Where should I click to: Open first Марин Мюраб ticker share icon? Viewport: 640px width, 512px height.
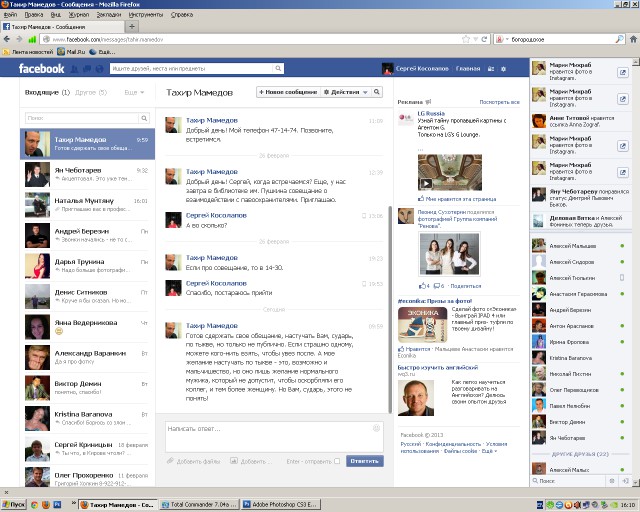(x=622, y=73)
